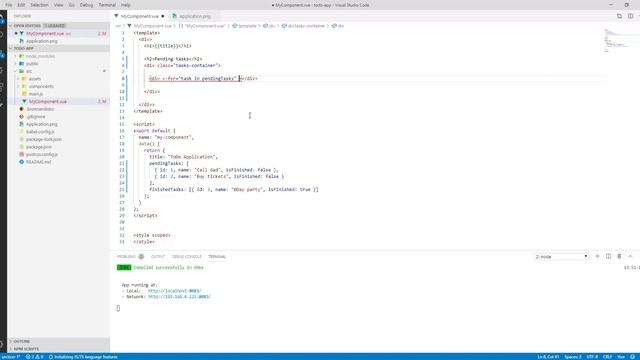
Task: Open package-lock.json file
Action: tap(44, 139)
